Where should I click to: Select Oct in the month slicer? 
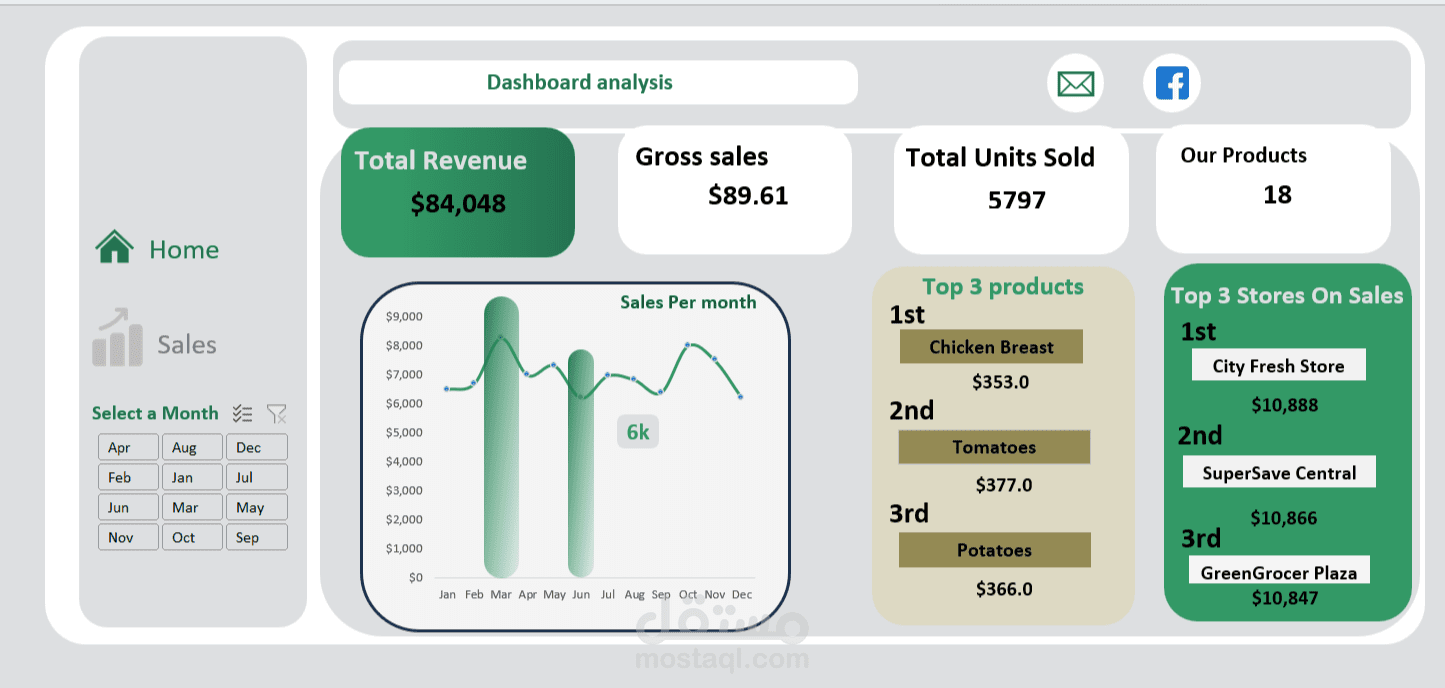tap(192, 537)
